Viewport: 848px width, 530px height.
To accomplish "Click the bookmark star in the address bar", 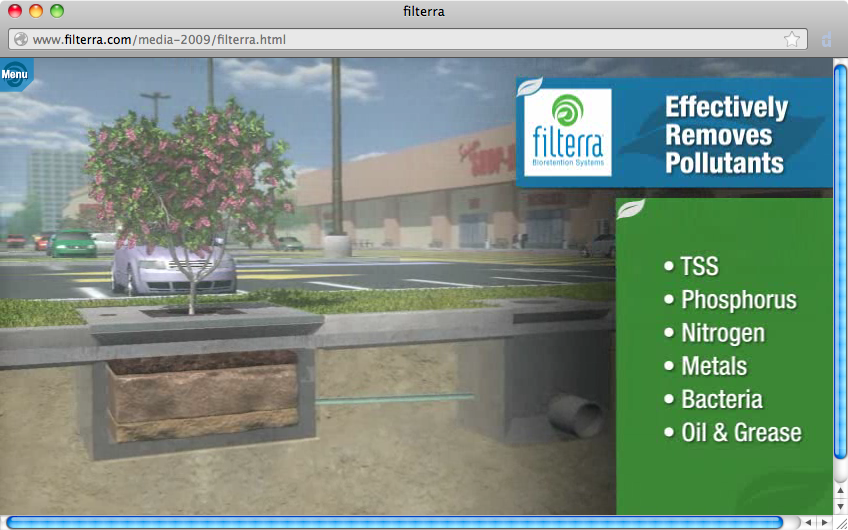I will (x=791, y=40).
